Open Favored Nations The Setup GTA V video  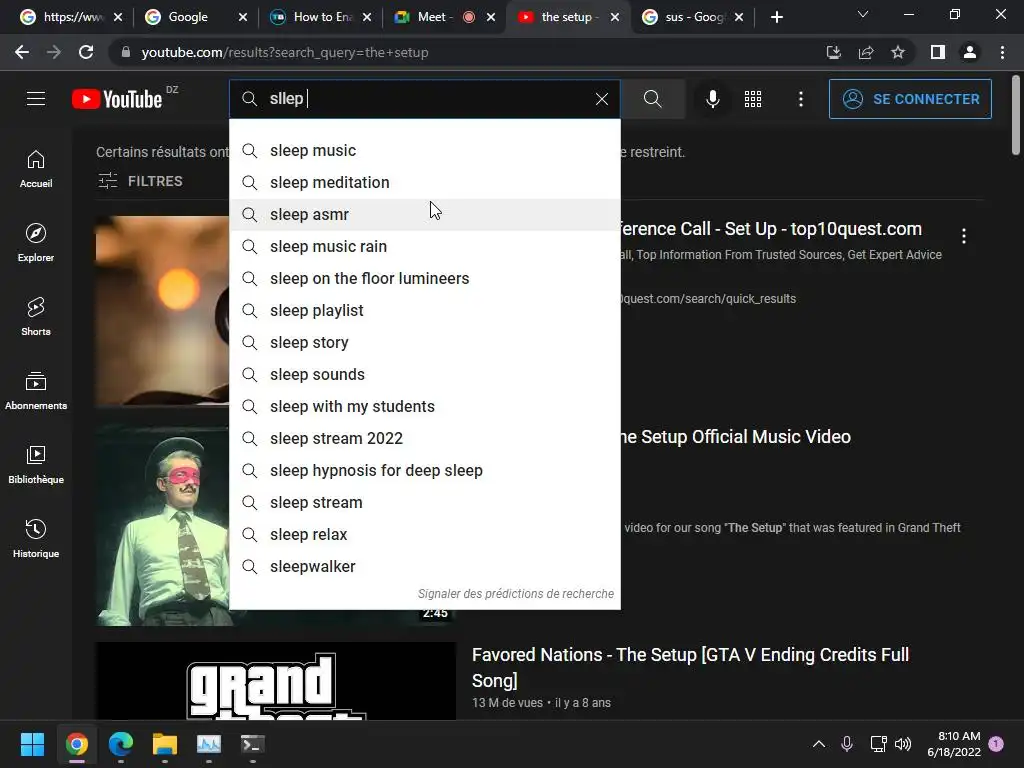coord(690,667)
